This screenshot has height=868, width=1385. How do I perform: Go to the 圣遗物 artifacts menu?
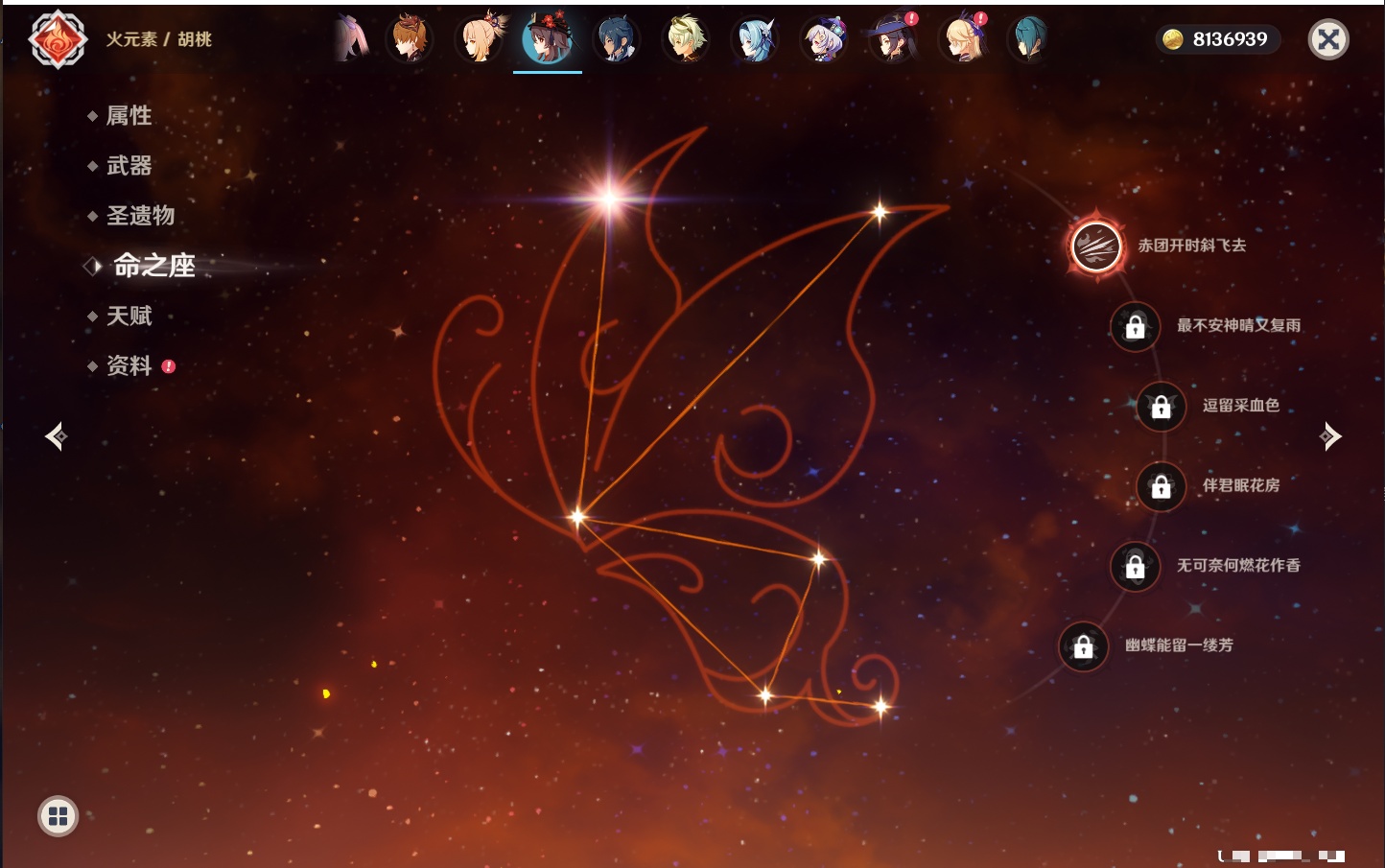pos(140,216)
